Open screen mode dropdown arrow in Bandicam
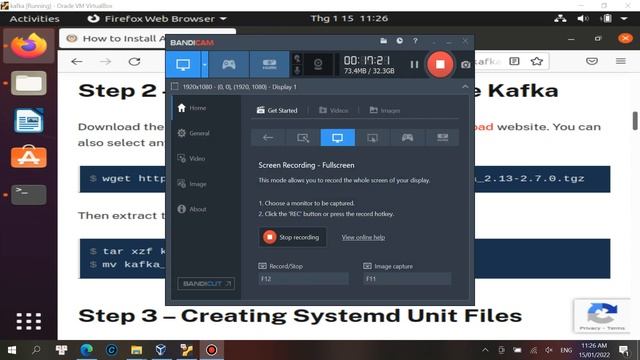Image resolution: width=640 pixels, height=360 pixels. click(x=204, y=64)
